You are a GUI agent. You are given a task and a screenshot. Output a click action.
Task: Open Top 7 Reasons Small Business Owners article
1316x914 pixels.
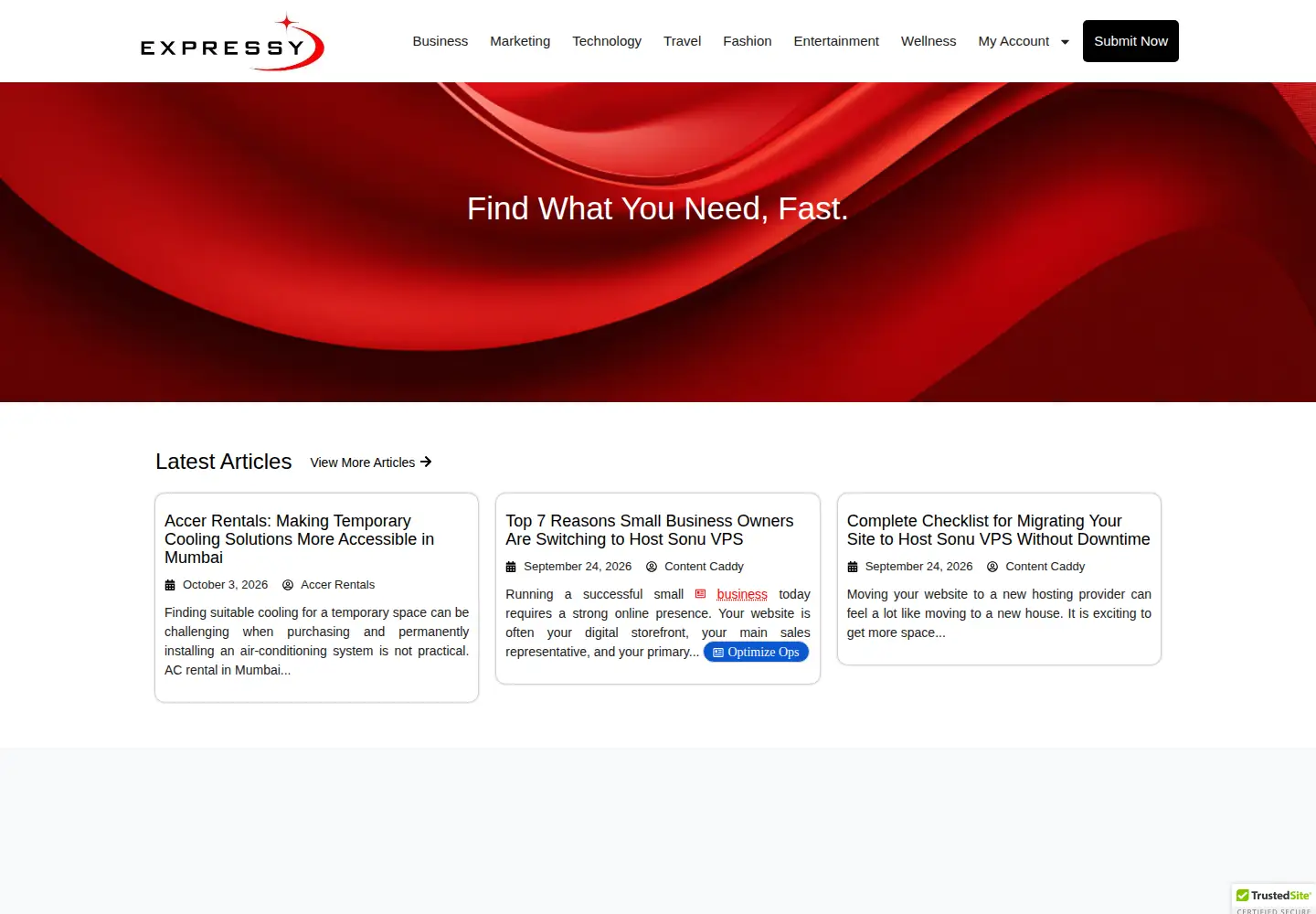coord(650,530)
